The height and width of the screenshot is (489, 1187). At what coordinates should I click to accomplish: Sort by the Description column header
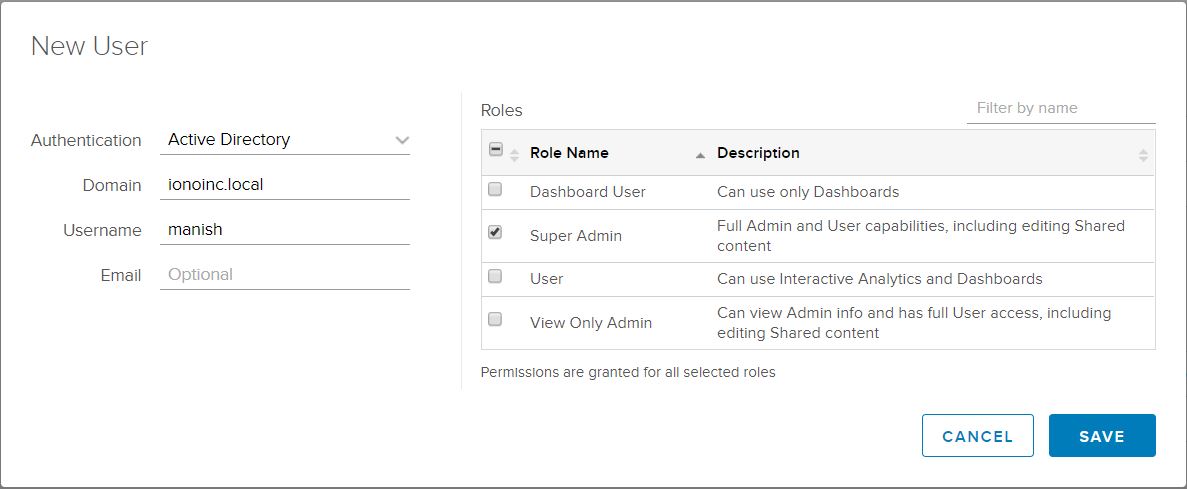point(758,153)
